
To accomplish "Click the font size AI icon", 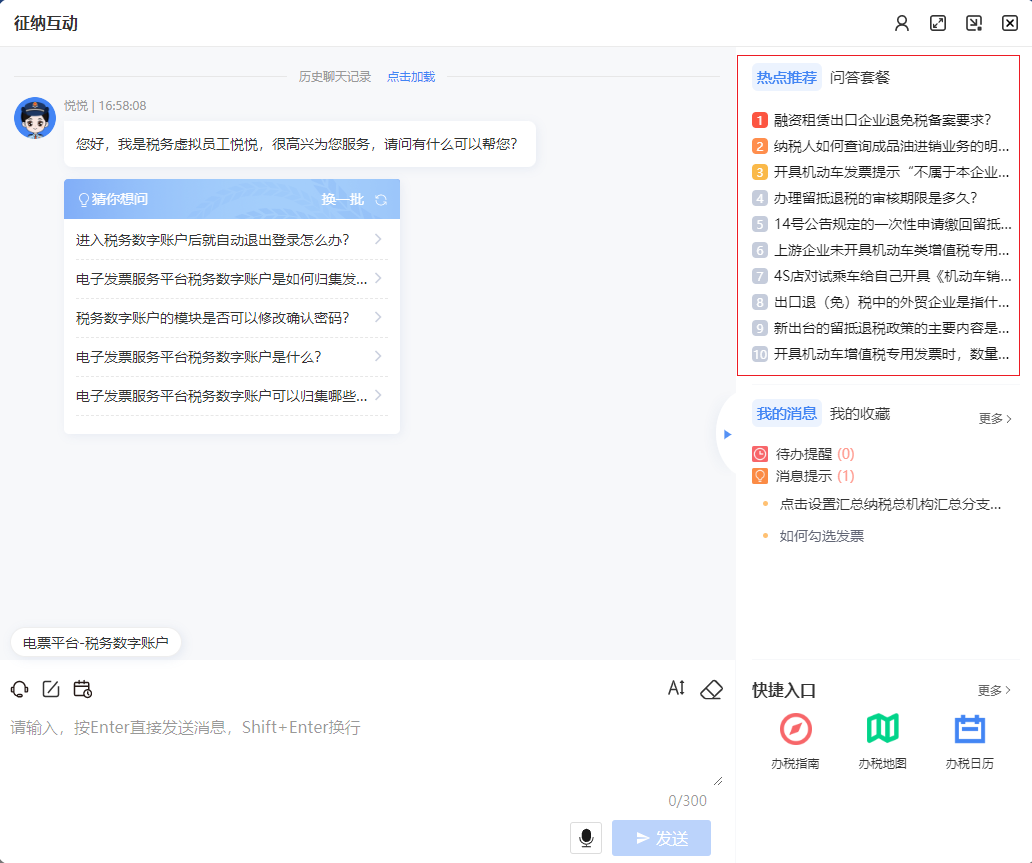I will point(677,689).
